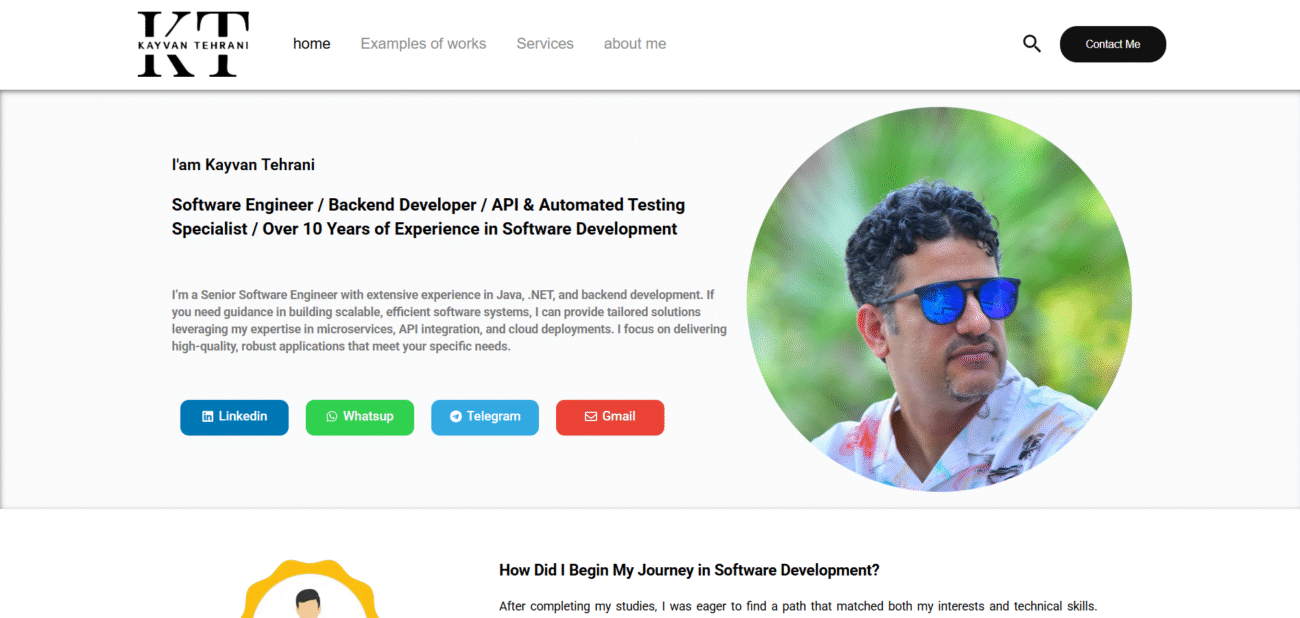Open the blue Linkedin button

234,417
